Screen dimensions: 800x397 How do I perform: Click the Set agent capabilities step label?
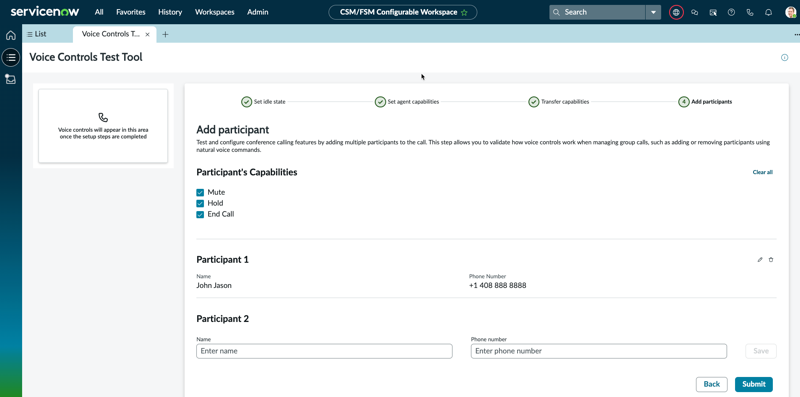pos(413,102)
